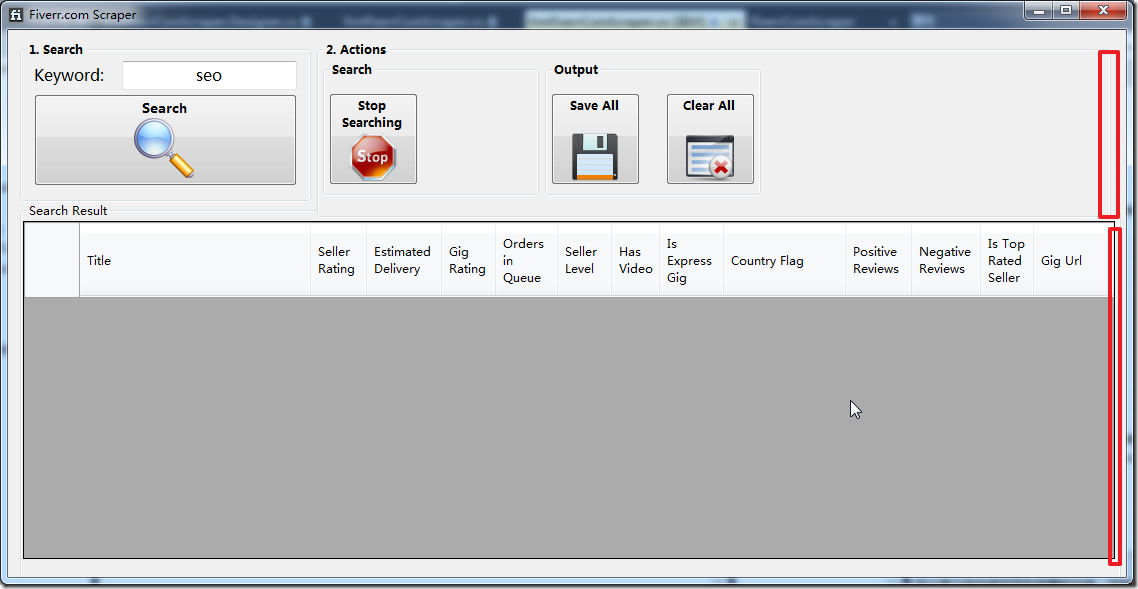
Task: Sort by Seller Rating column header
Action: pos(338,260)
